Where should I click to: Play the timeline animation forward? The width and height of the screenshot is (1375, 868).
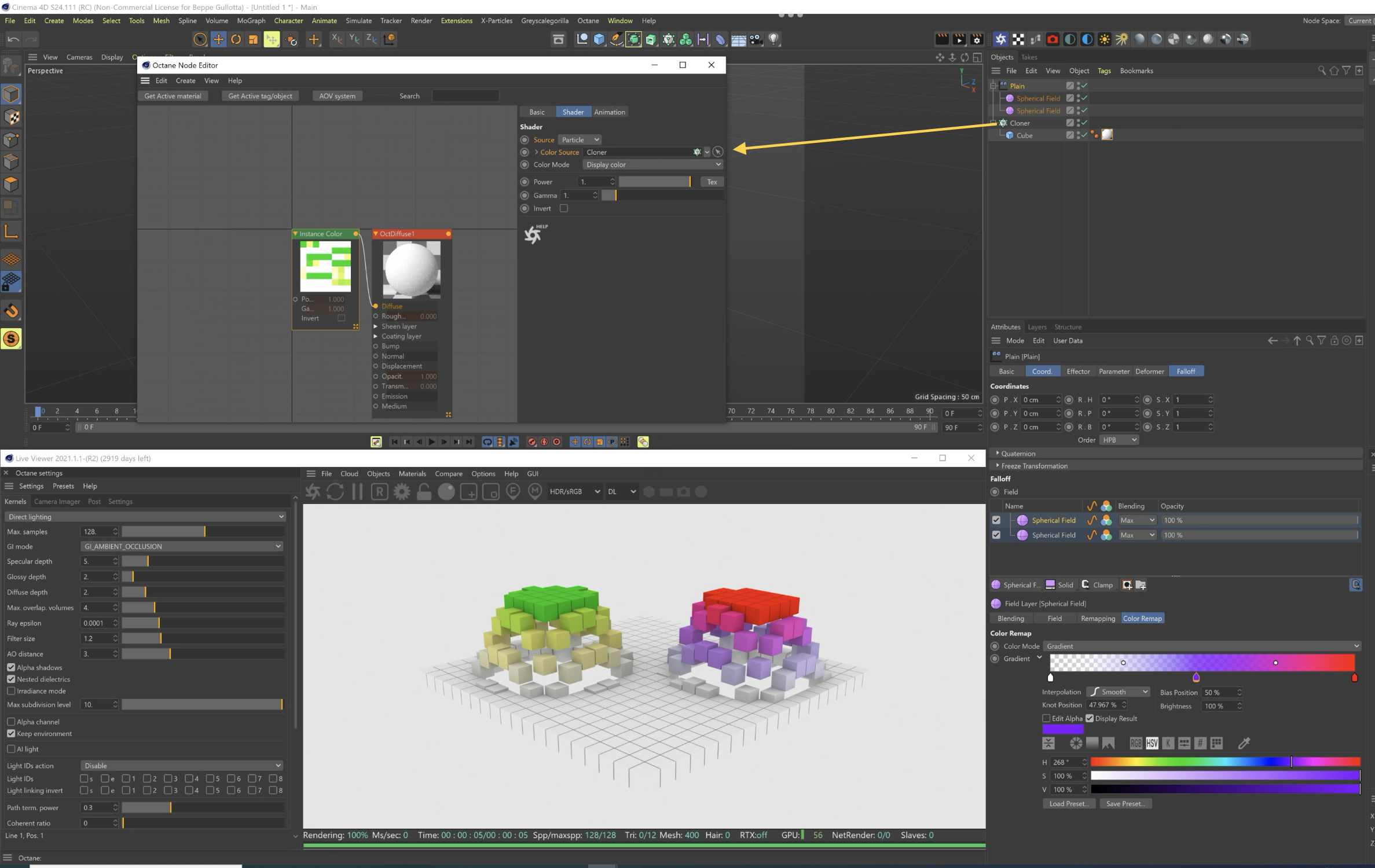[x=431, y=442]
